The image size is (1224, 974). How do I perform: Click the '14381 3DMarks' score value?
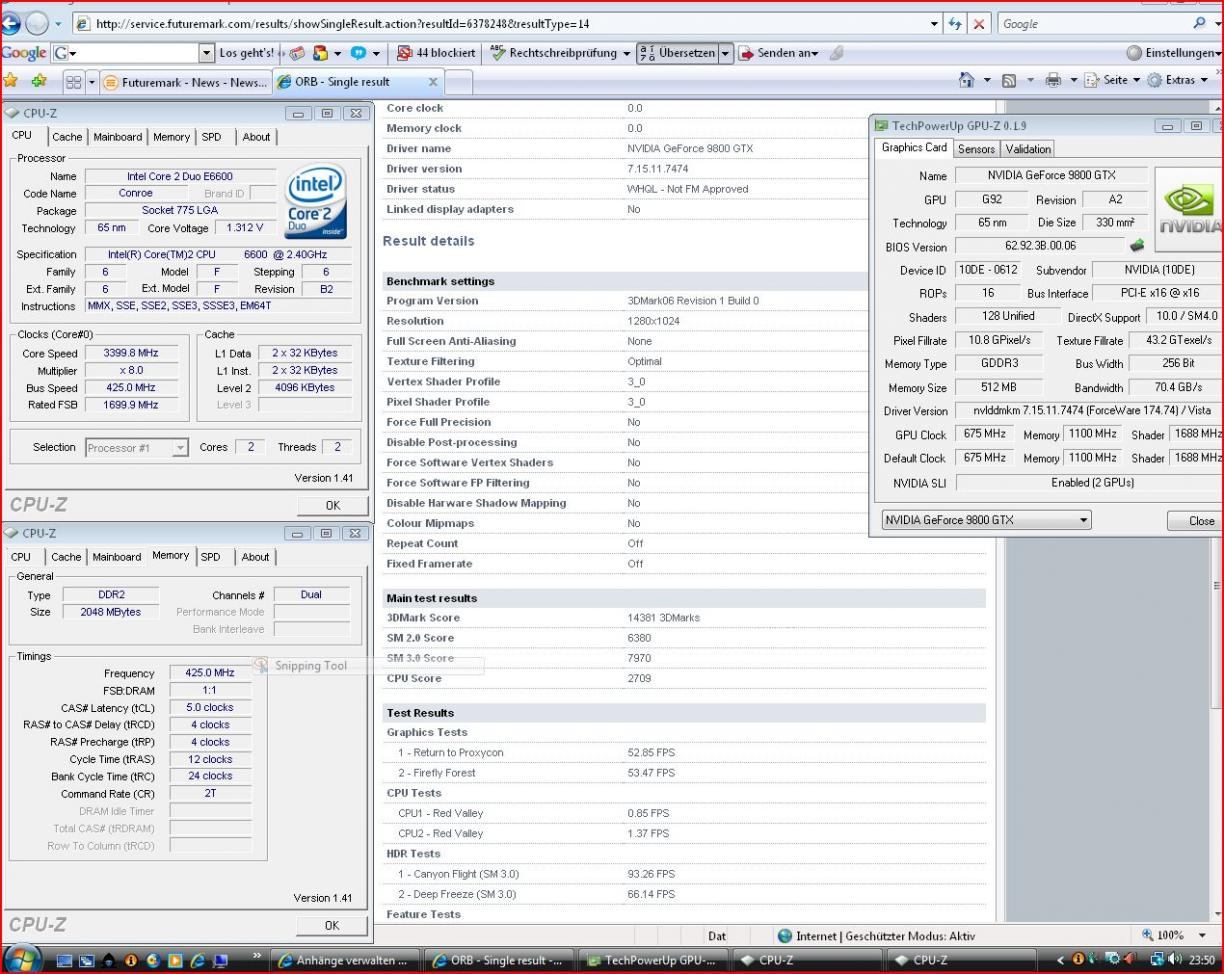coord(664,618)
